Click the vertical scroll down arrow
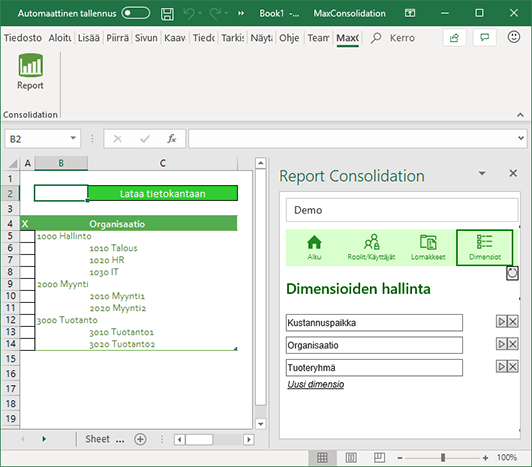 click(261, 424)
